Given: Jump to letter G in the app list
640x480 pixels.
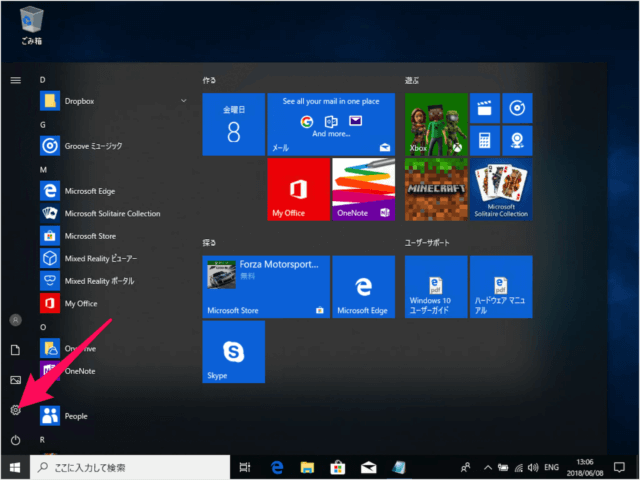Looking at the screenshot, I should (43, 125).
